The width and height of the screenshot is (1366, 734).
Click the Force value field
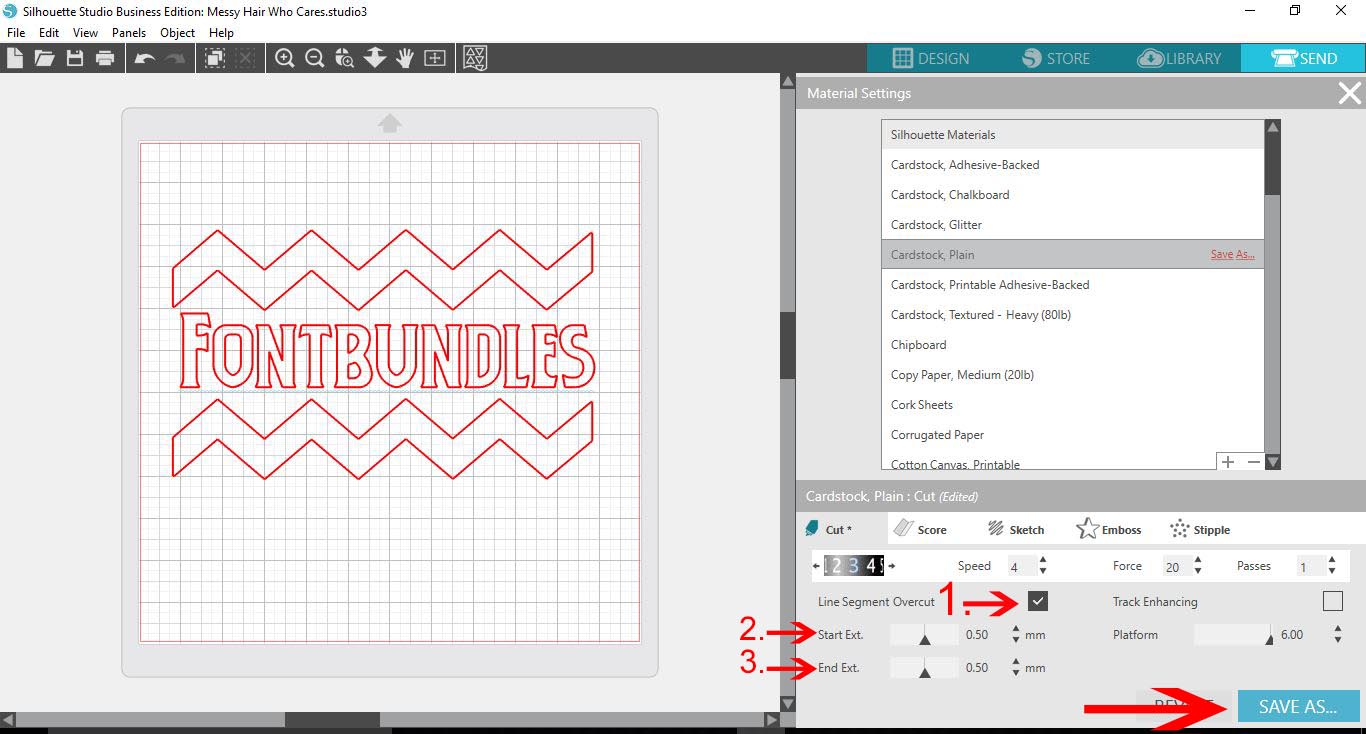tap(1176, 567)
